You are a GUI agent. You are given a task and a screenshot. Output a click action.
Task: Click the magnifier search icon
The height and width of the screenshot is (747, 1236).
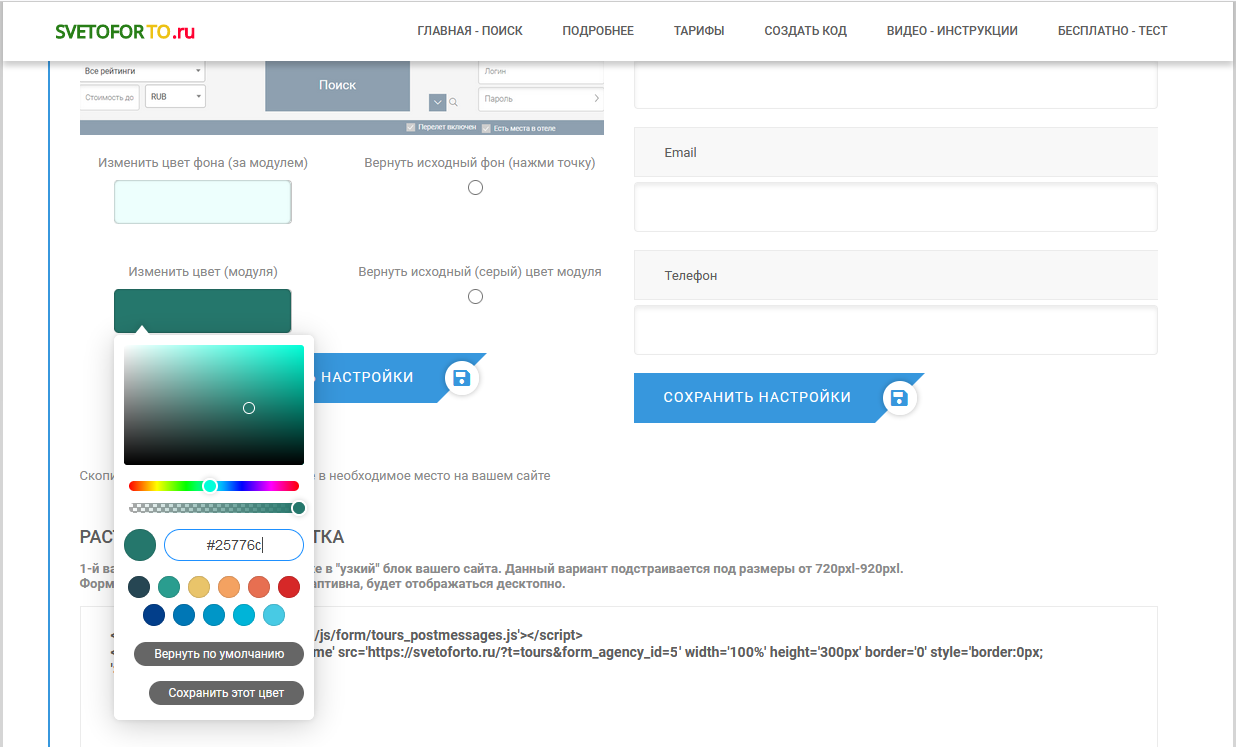[454, 102]
